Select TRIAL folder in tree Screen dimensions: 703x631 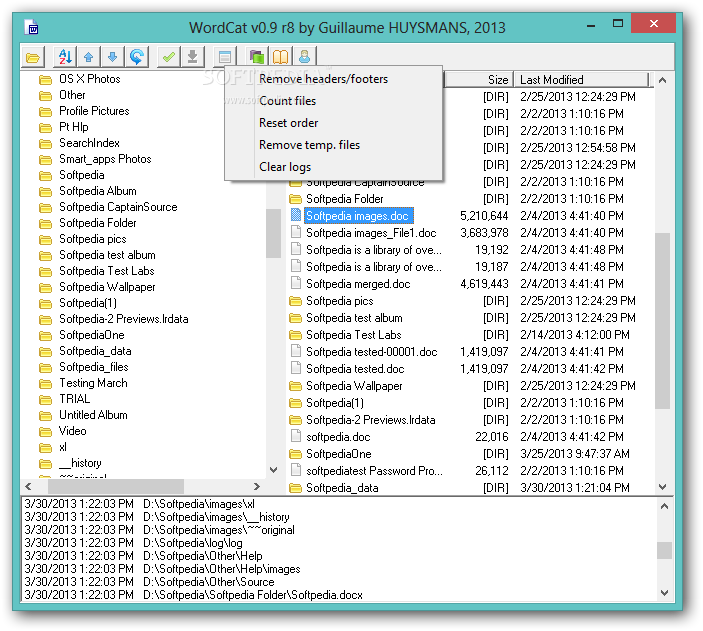point(74,399)
